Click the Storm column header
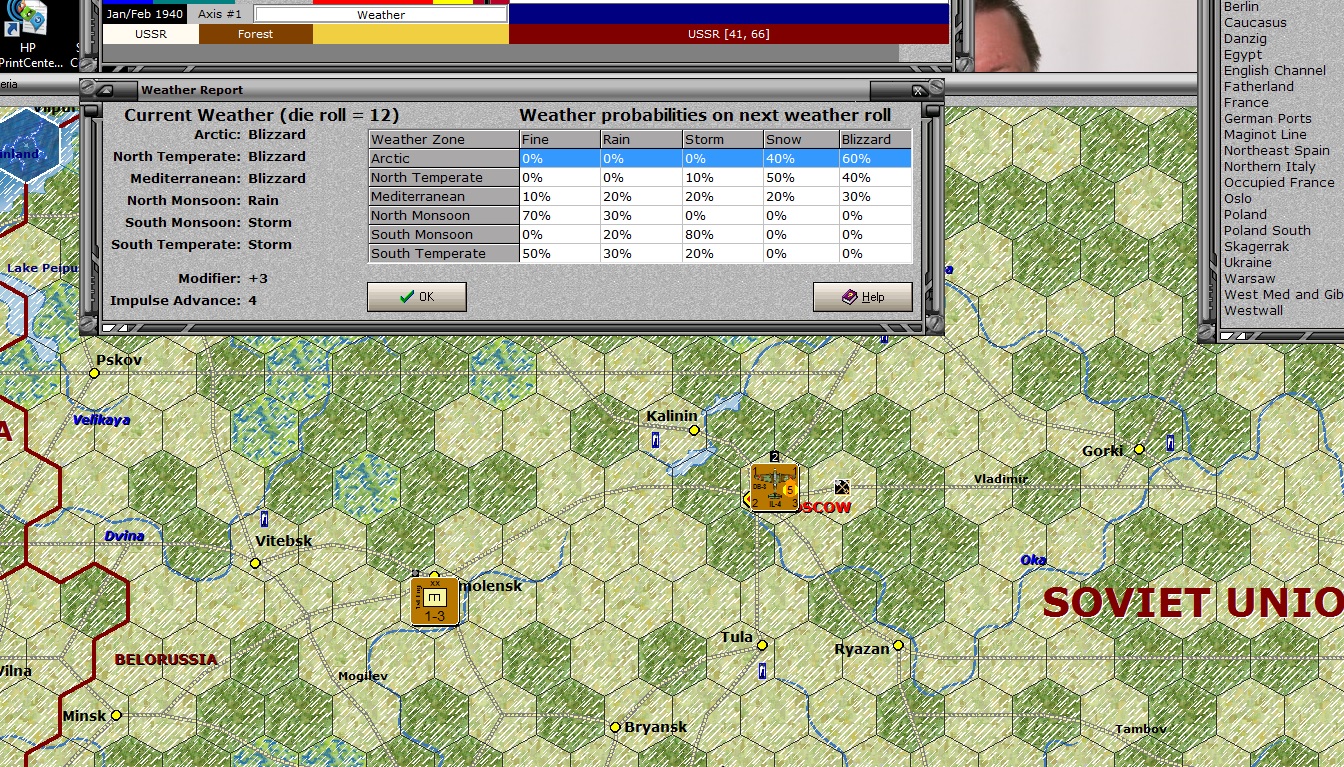Screen dimensions: 1344x767 [x=721, y=139]
